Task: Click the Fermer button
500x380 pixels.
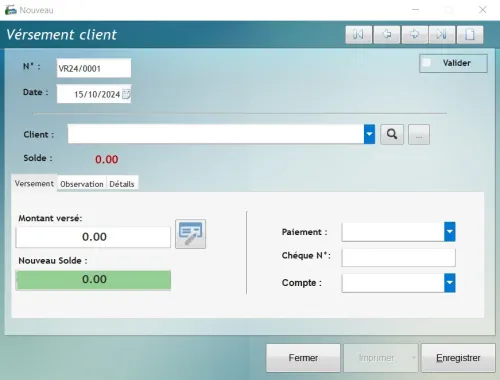Action: pos(303,358)
